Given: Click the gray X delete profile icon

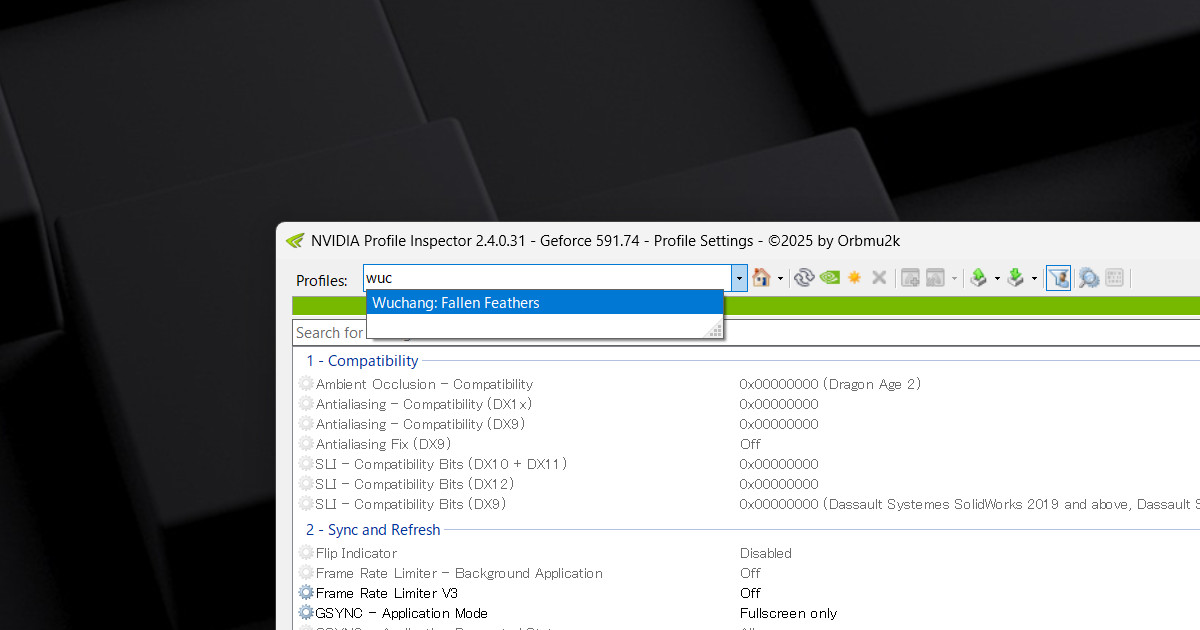Looking at the screenshot, I should pos(879,278).
